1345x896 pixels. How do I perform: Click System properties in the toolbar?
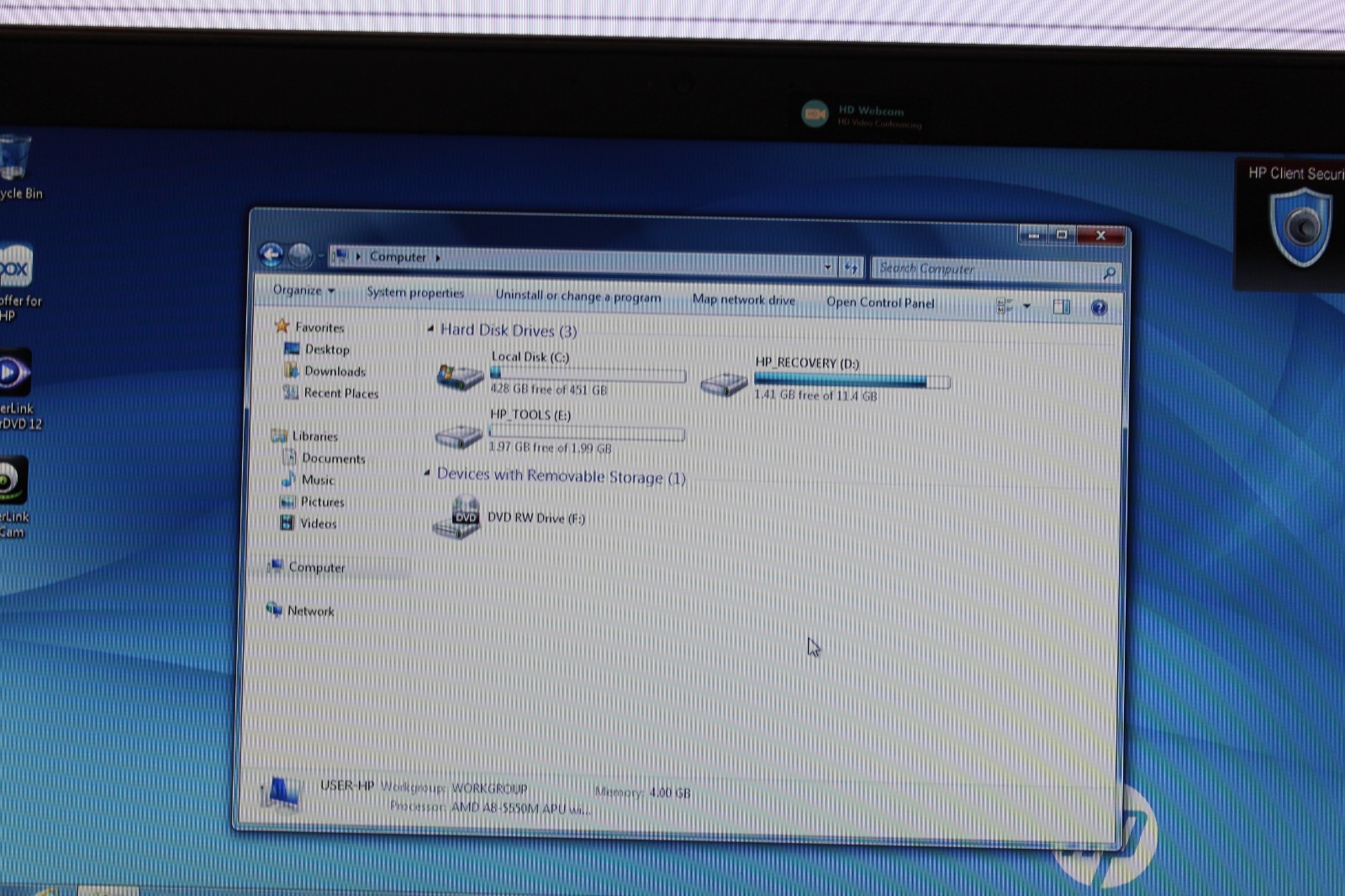coord(415,293)
